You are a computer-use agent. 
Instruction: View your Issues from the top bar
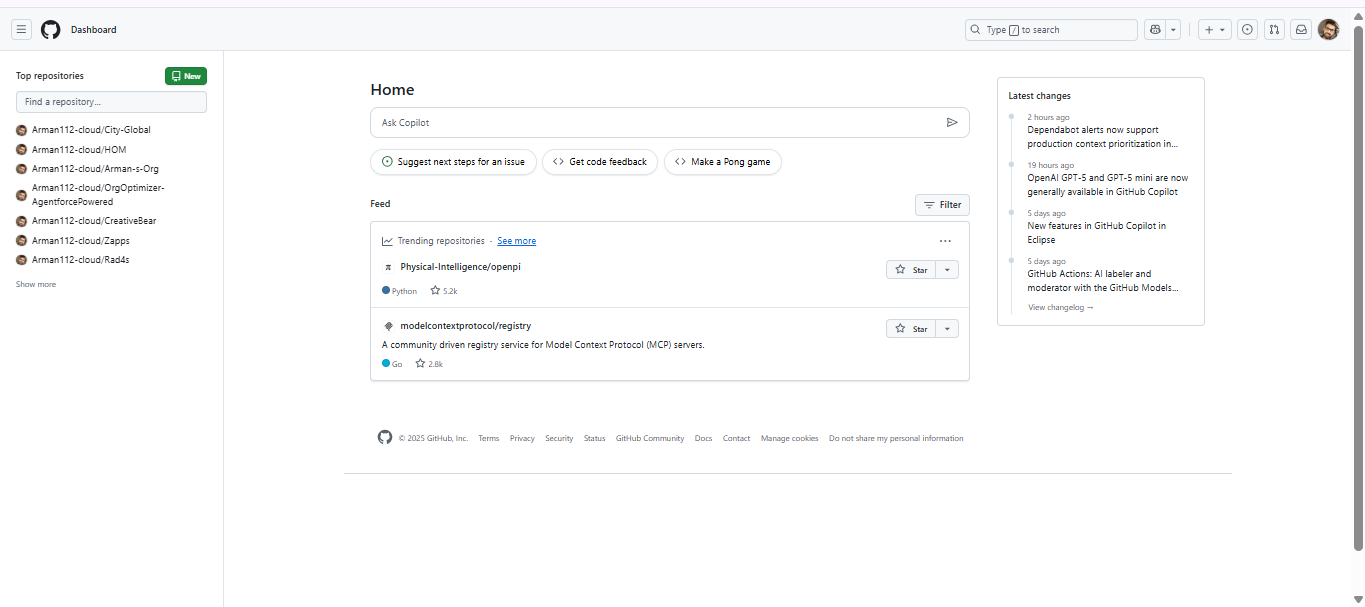1247,29
